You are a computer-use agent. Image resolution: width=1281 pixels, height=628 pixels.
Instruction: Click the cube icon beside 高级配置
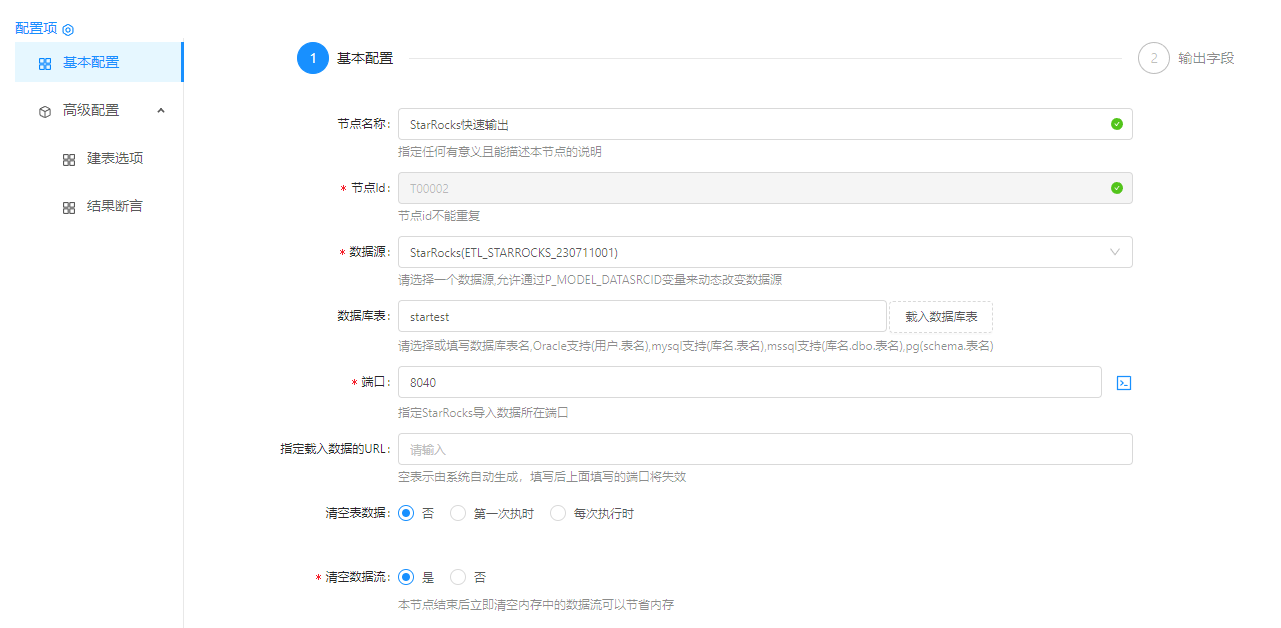(45, 111)
